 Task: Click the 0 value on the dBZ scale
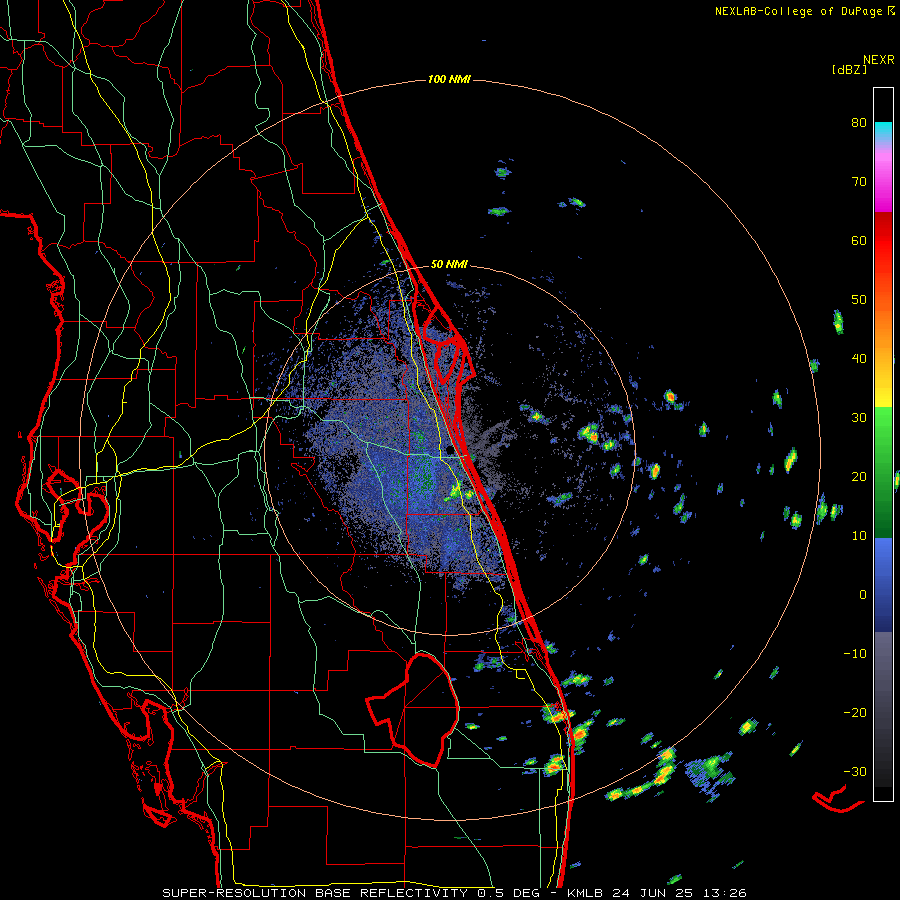[863, 595]
